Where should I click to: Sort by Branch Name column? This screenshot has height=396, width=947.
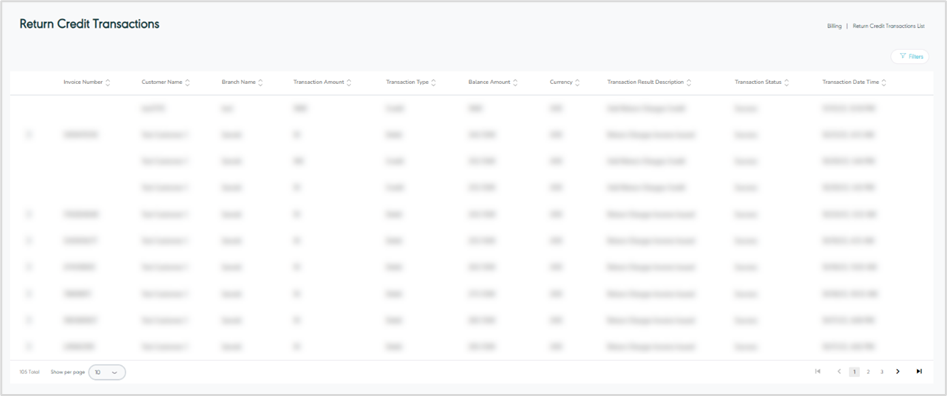(x=243, y=82)
